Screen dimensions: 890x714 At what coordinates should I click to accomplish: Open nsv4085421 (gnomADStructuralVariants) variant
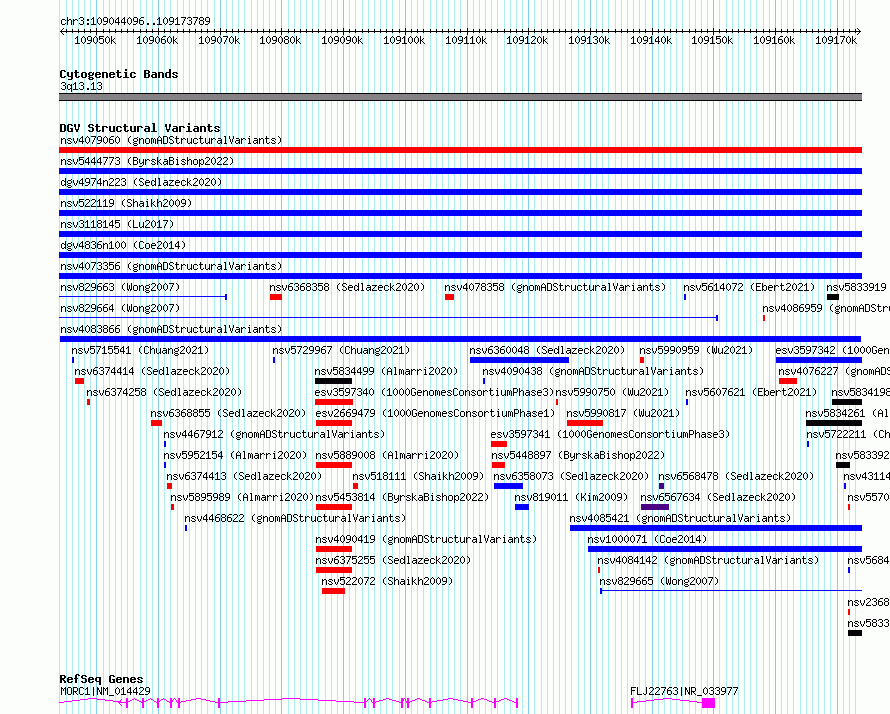coord(680,518)
